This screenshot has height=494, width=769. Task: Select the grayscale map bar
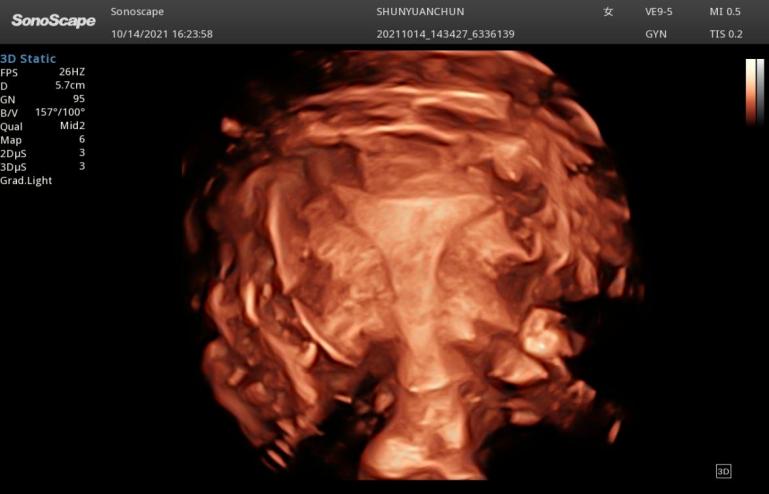(761, 90)
